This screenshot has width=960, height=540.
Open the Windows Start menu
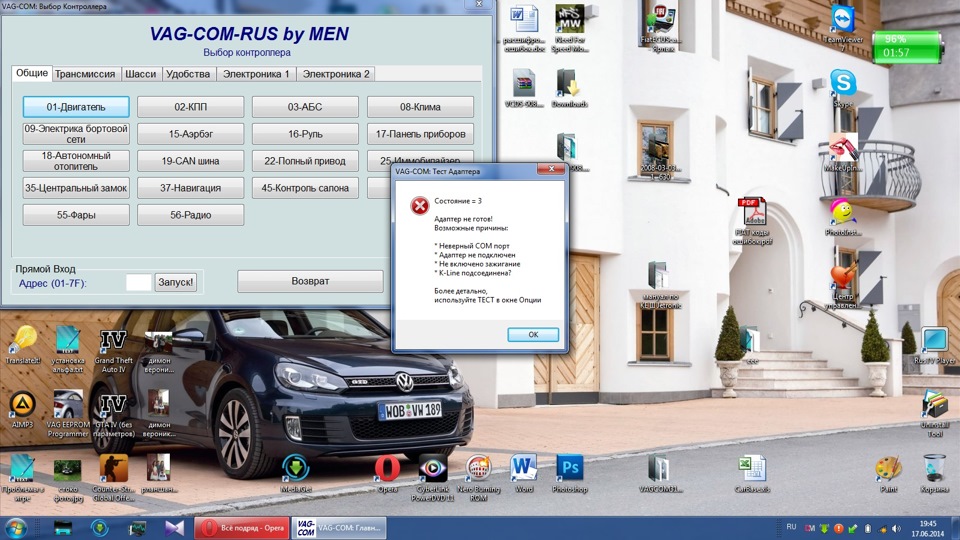point(17,528)
